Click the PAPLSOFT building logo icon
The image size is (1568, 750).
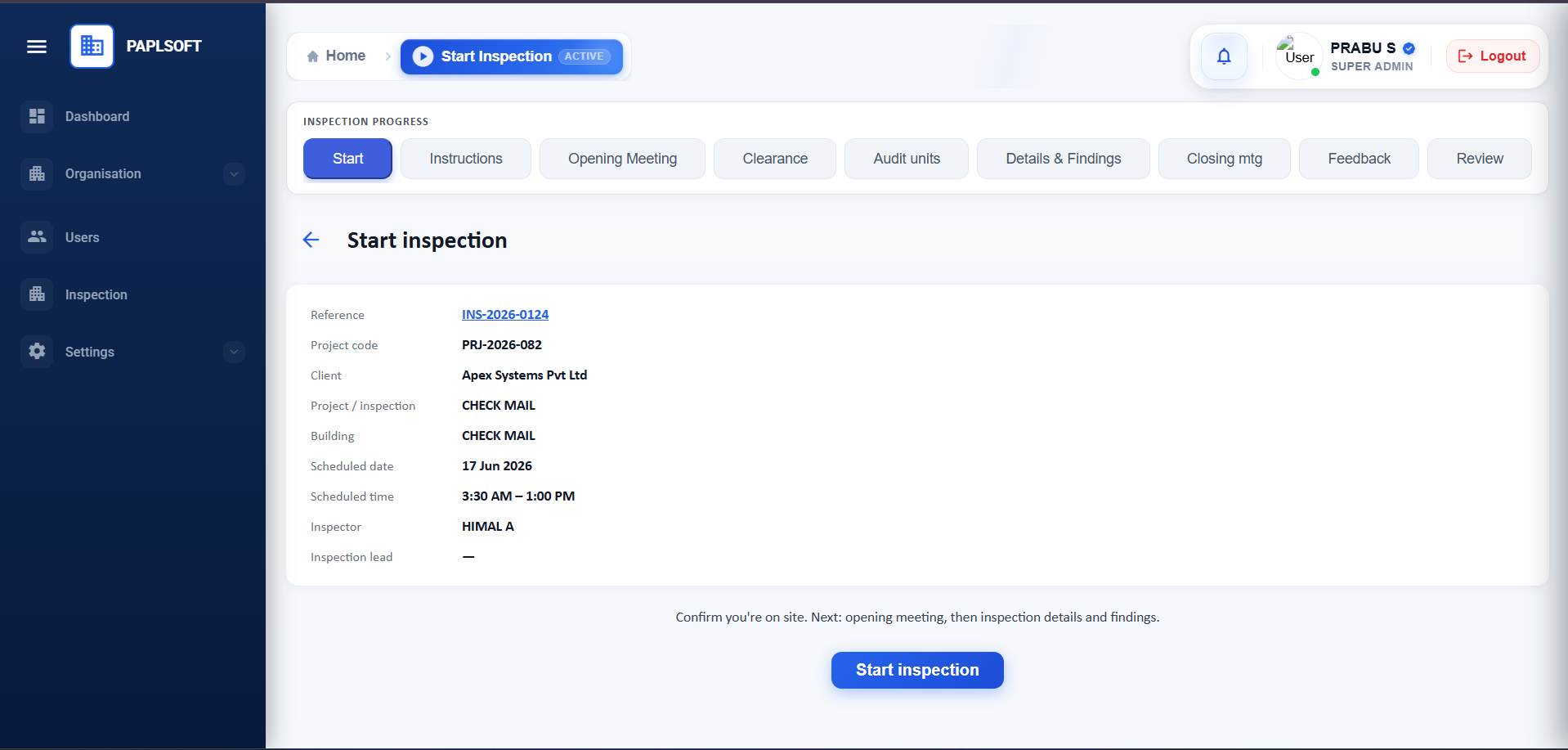click(x=92, y=46)
